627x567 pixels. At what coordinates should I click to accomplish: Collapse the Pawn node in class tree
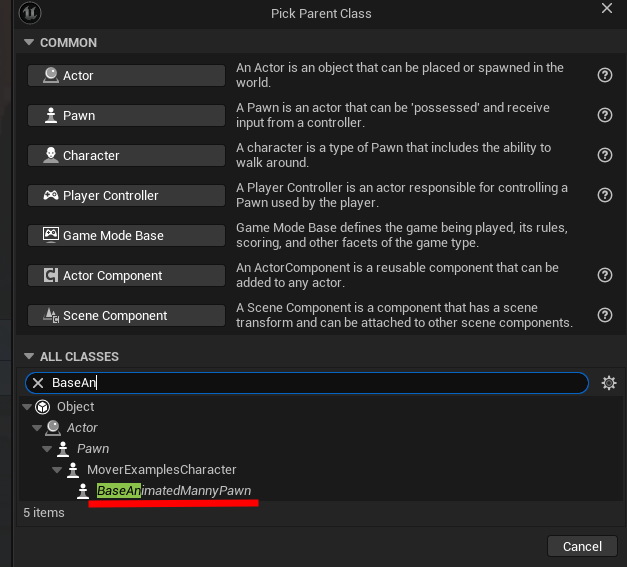tap(47, 449)
